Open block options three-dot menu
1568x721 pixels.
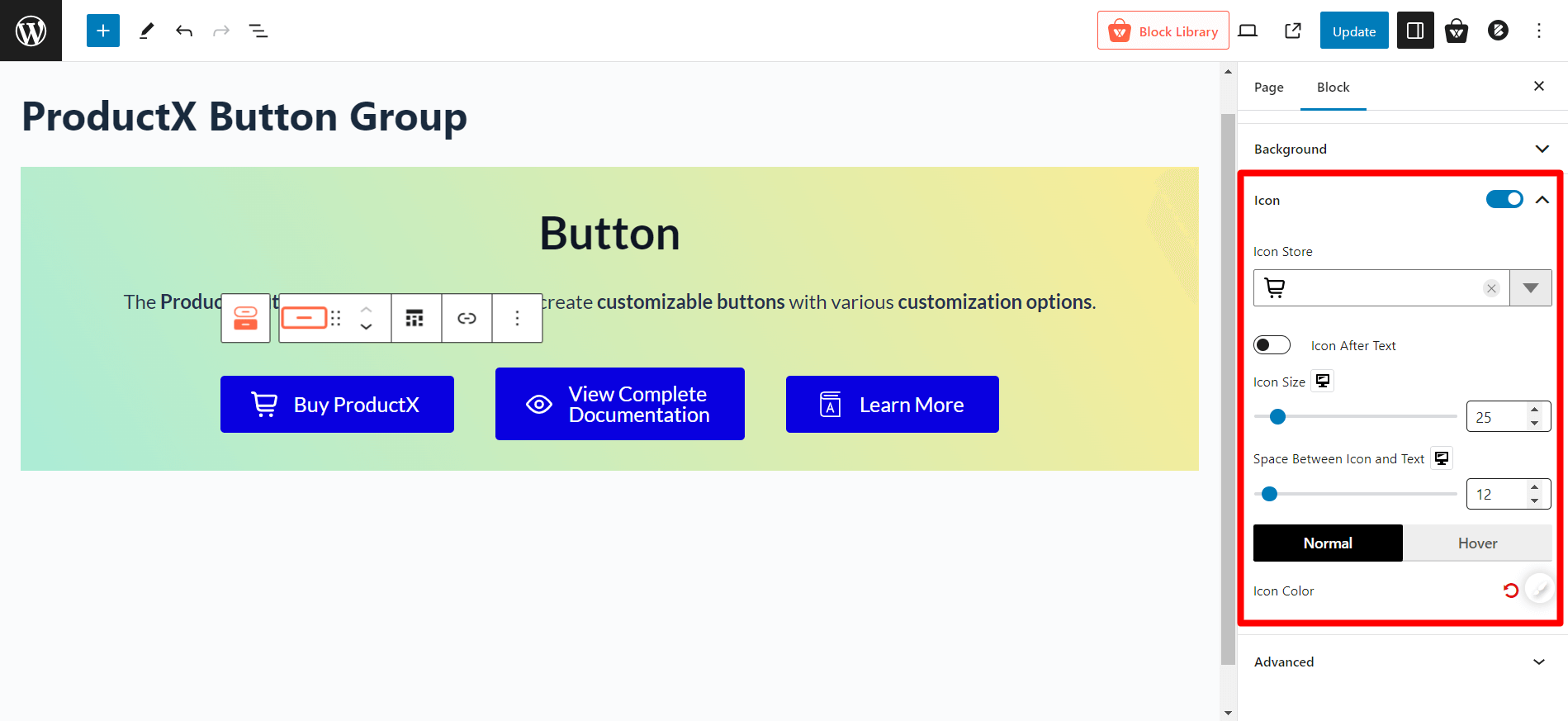(517, 318)
